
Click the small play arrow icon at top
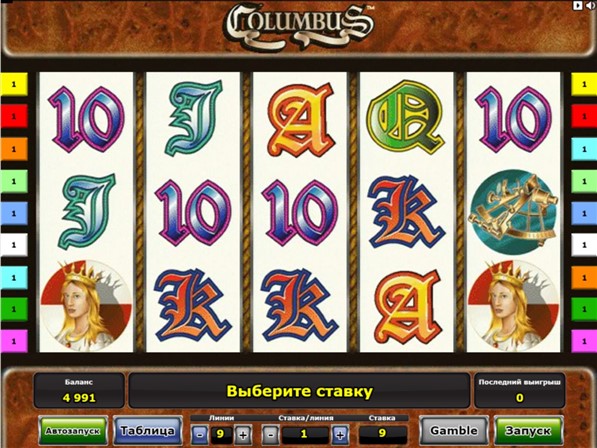(x=578, y=5)
